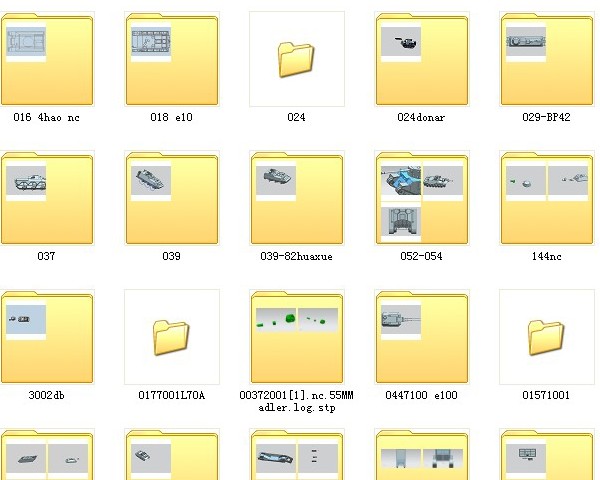The height and width of the screenshot is (480, 600).
Task: Select the 052-054 folder with tank previews
Action: click(421, 199)
